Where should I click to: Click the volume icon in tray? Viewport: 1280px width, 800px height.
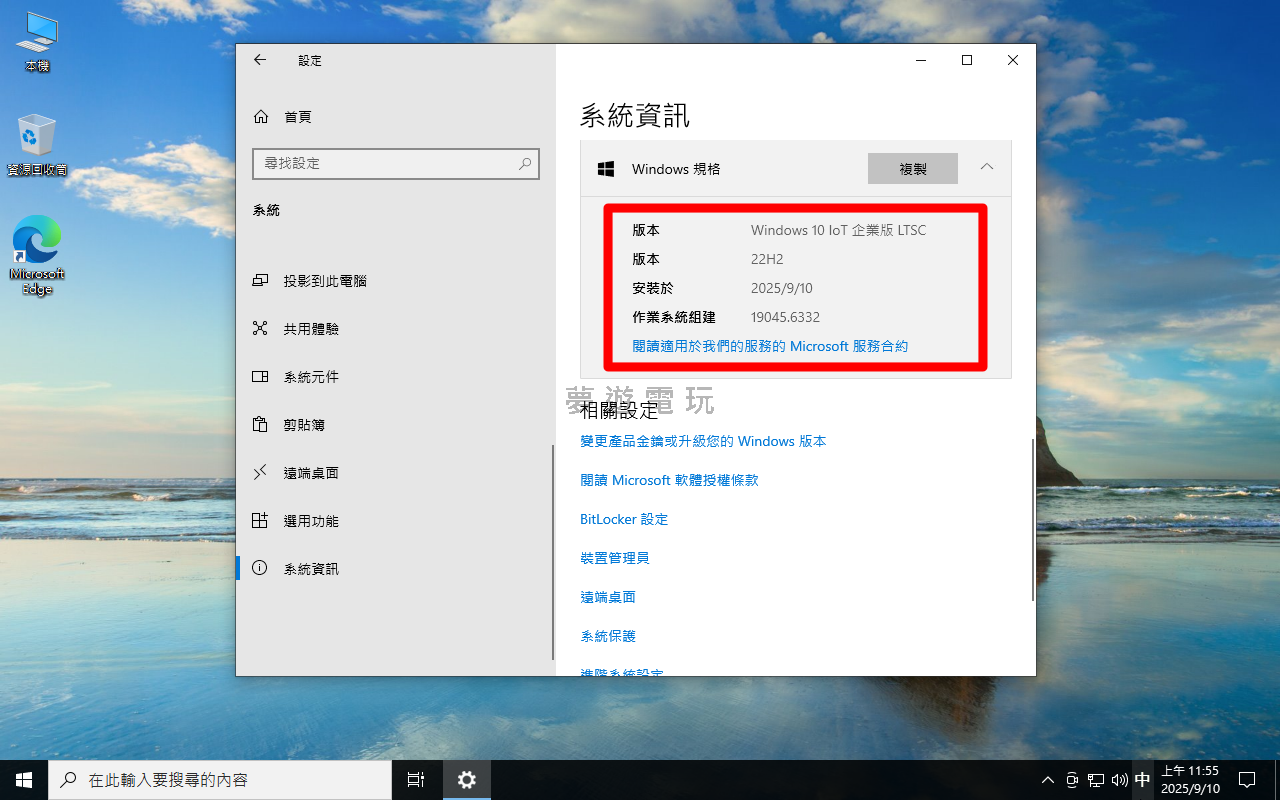tap(1119, 780)
